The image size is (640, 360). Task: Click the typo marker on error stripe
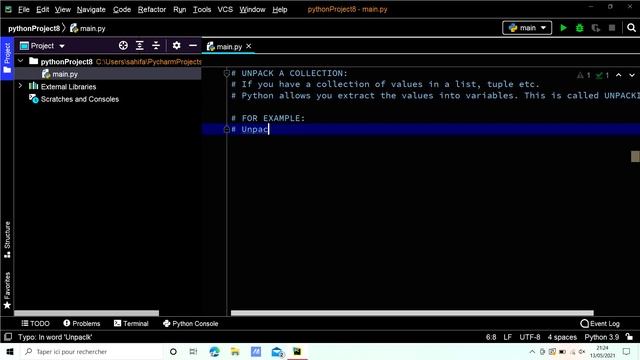click(635, 156)
